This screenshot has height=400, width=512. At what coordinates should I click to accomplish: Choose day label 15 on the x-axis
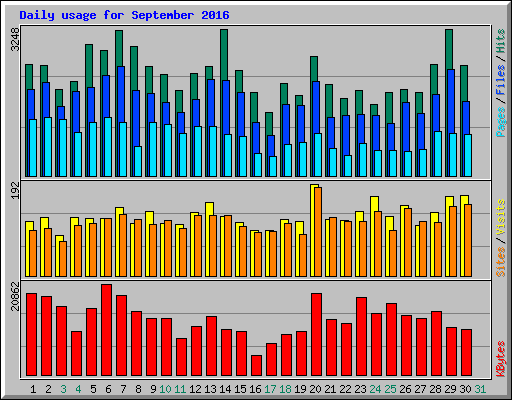click(240, 389)
